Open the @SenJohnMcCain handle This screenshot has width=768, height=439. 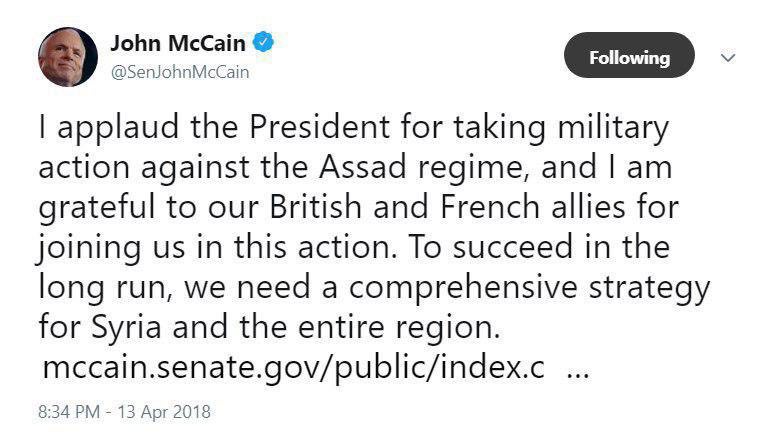click(179, 72)
